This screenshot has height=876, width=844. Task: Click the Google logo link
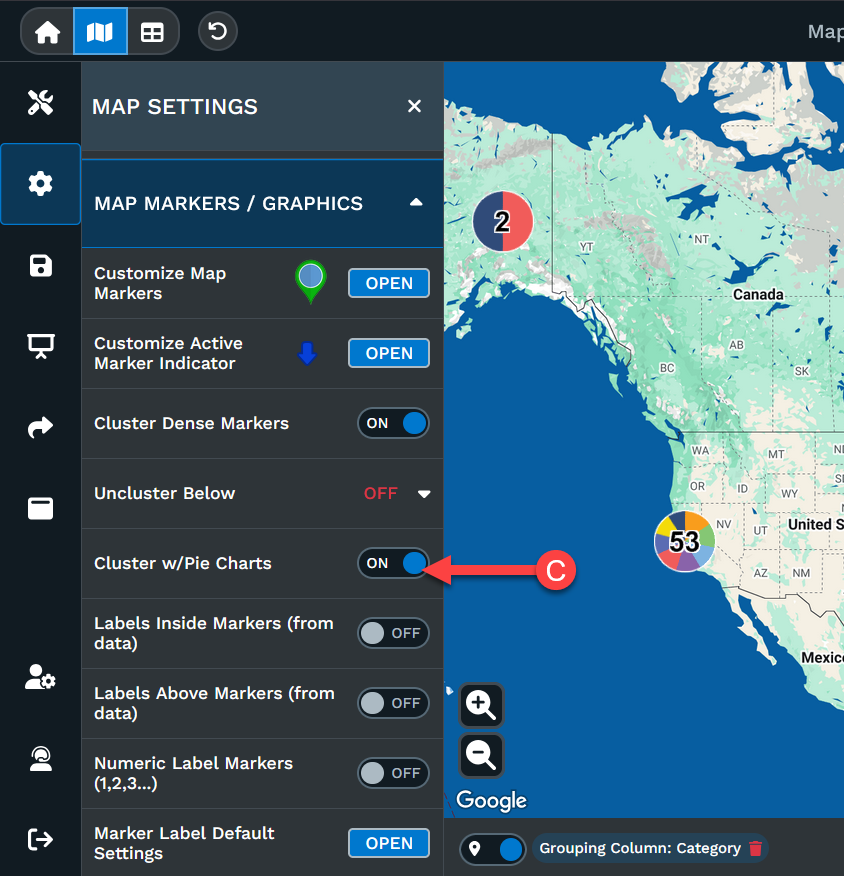[491, 801]
